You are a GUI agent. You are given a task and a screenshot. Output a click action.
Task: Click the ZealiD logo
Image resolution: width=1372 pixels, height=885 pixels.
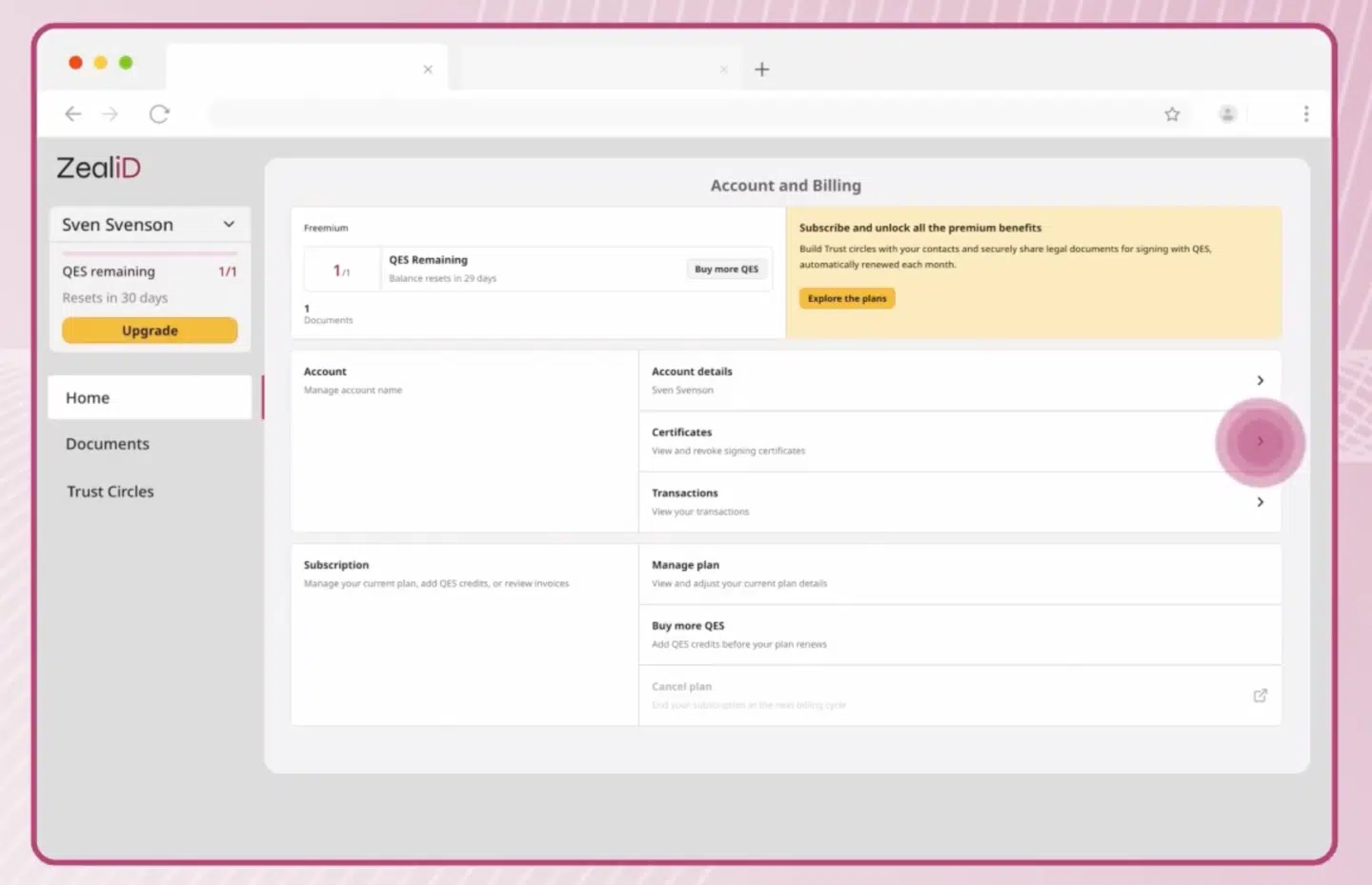click(x=98, y=168)
